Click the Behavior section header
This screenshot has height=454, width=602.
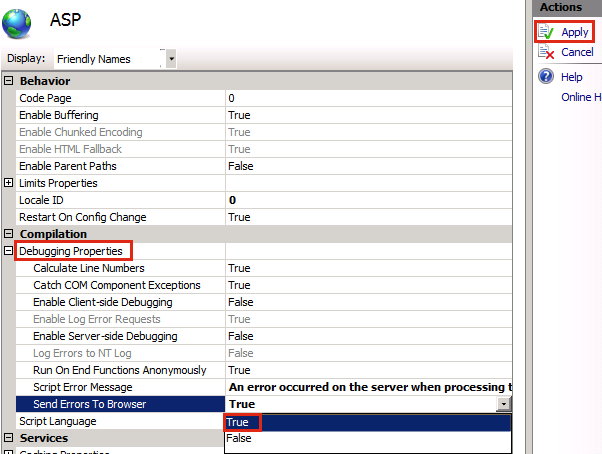(45, 81)
